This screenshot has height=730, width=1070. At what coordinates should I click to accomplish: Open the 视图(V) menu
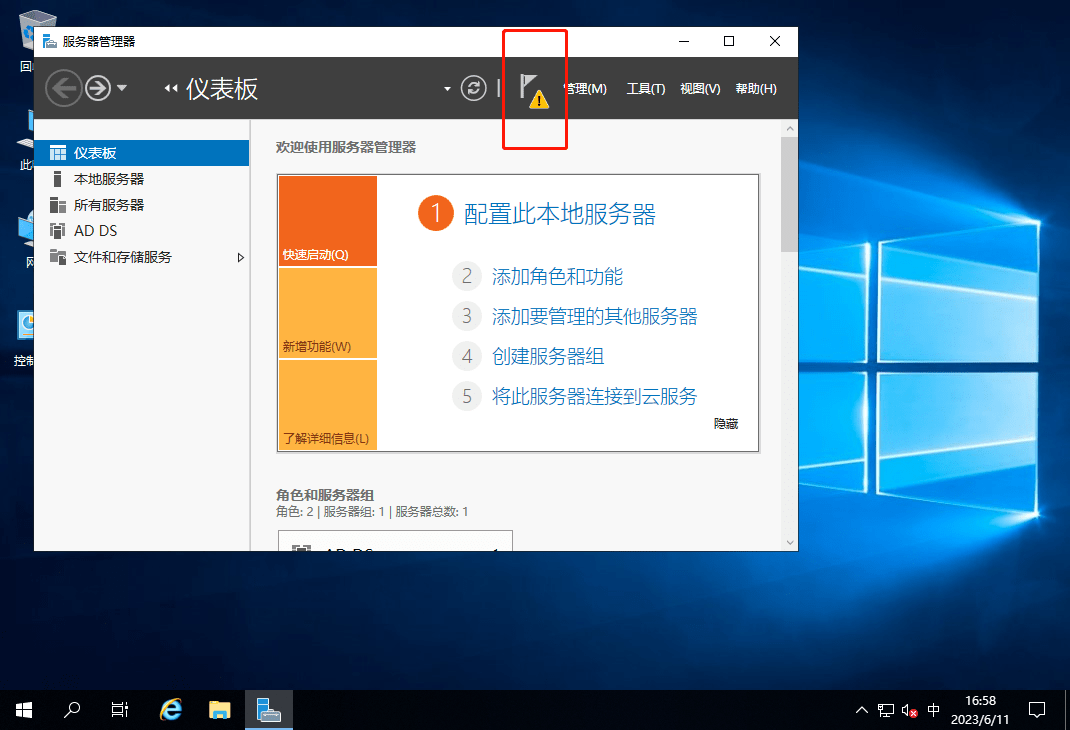pyautogui.click(x=700, y=89)
